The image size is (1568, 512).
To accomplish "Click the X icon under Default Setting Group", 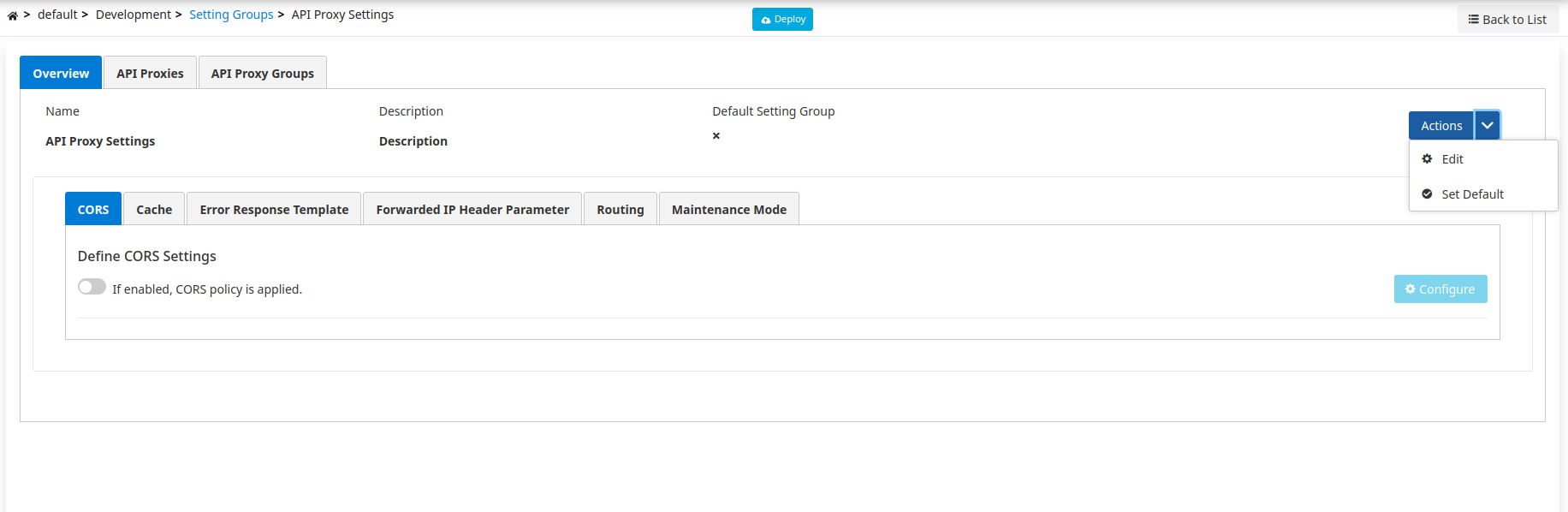I will pyautogui.click(x=716, y=135).
